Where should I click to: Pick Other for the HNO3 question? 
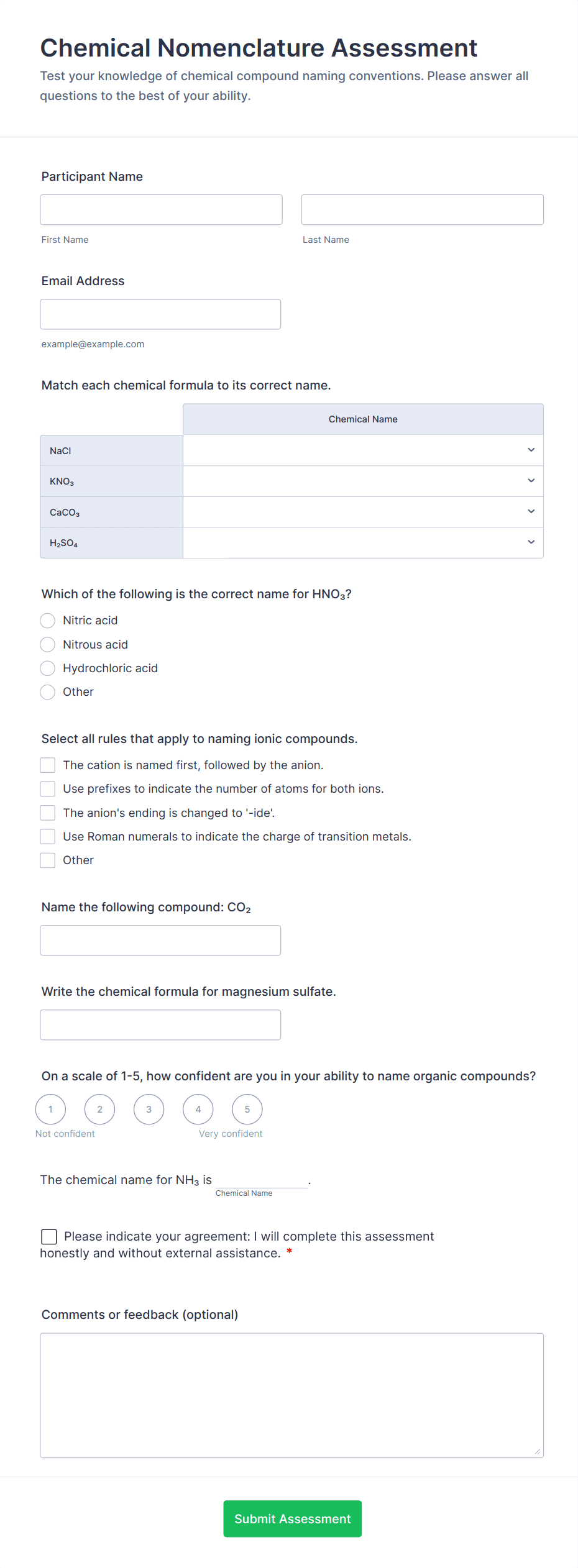[x=47, y=691]
